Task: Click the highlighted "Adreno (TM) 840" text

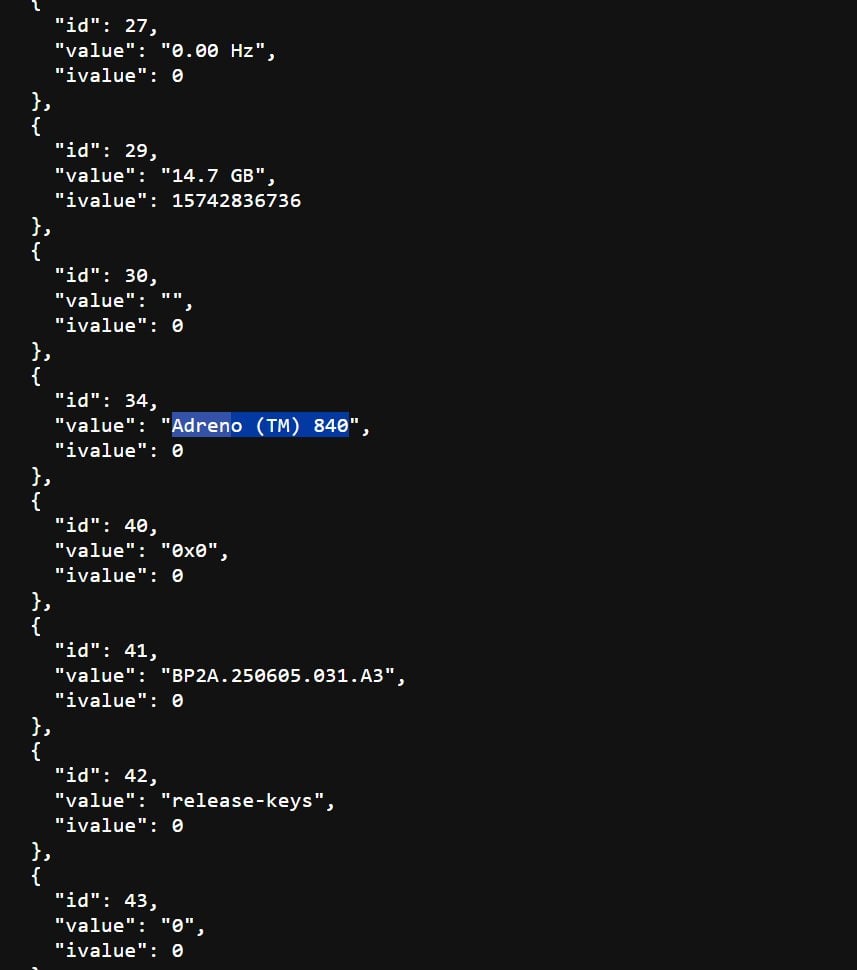Action: [260, 426]
